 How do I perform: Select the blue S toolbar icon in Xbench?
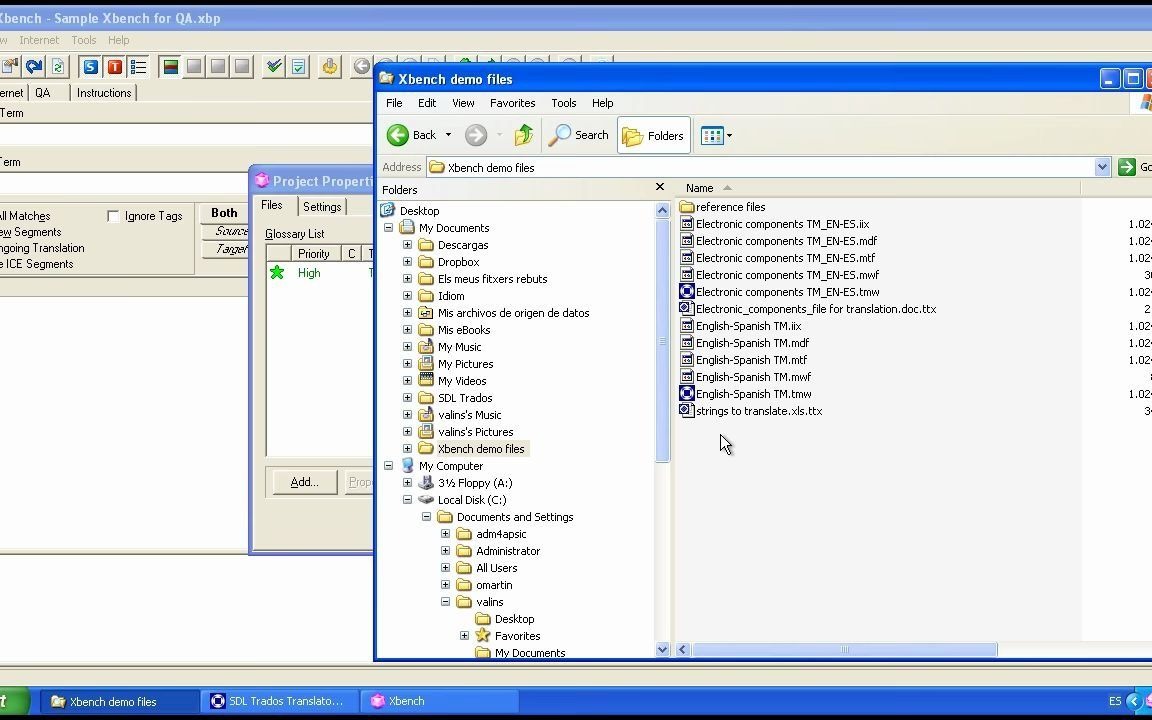[x=89, y=65]
